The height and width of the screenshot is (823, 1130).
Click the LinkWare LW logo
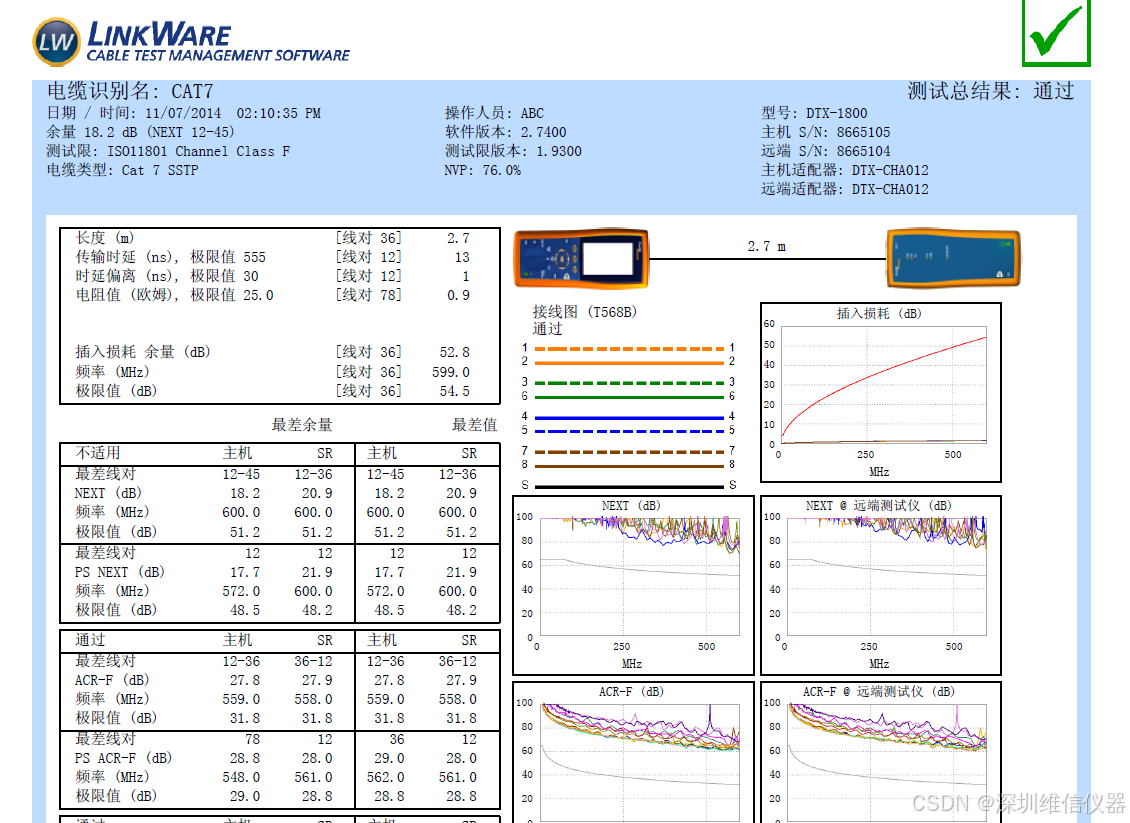tap(56, 41)
